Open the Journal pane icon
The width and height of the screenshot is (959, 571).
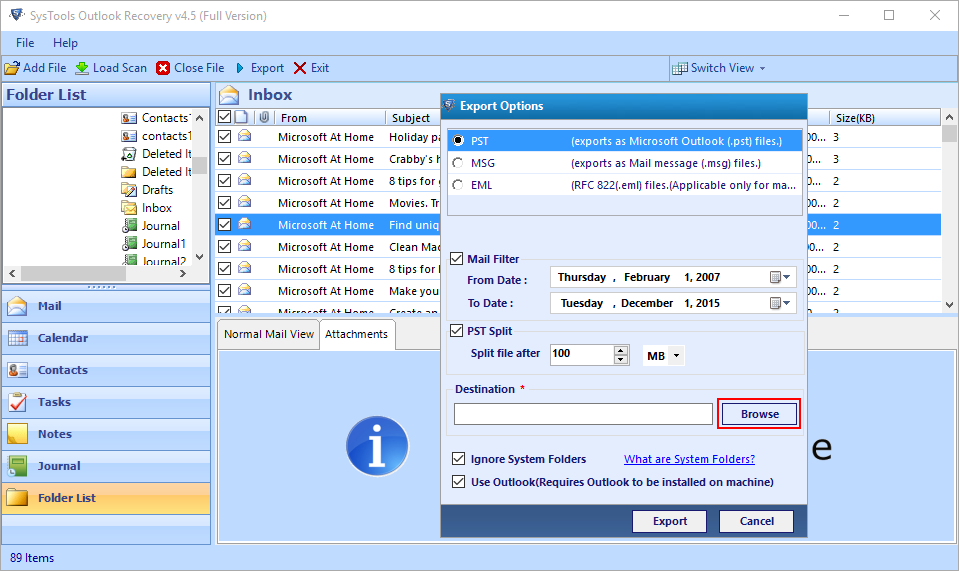coord(17,466)
